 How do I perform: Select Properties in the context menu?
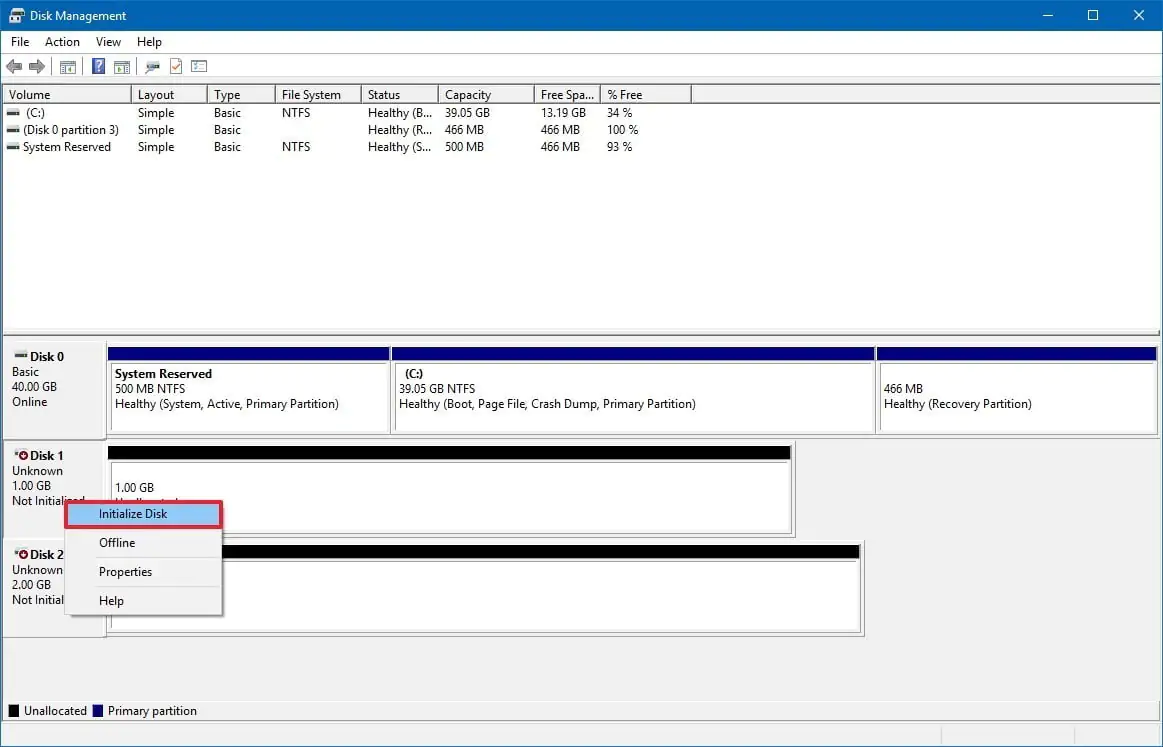pos(125,572)
